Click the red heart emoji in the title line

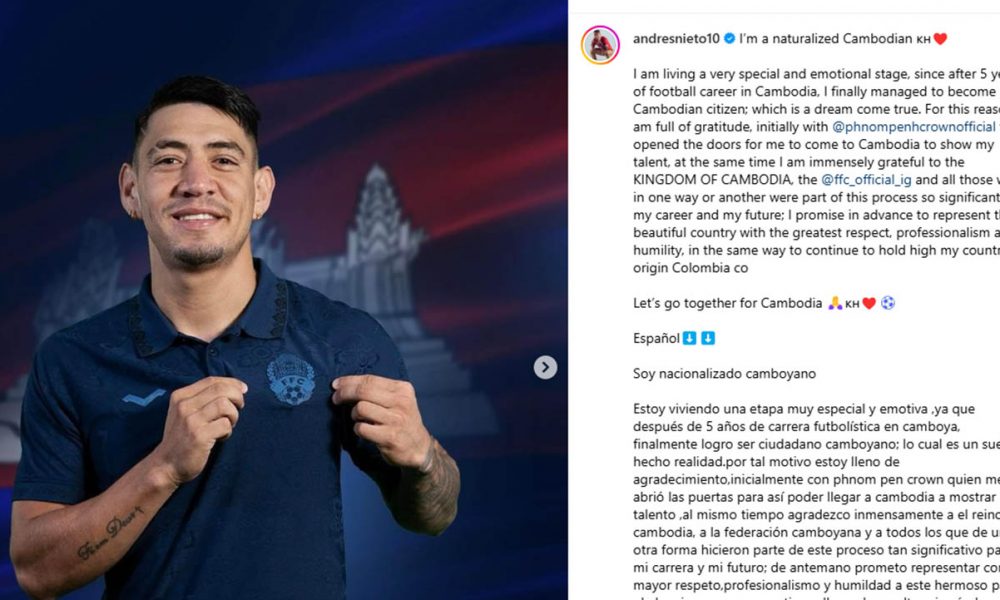940,39
